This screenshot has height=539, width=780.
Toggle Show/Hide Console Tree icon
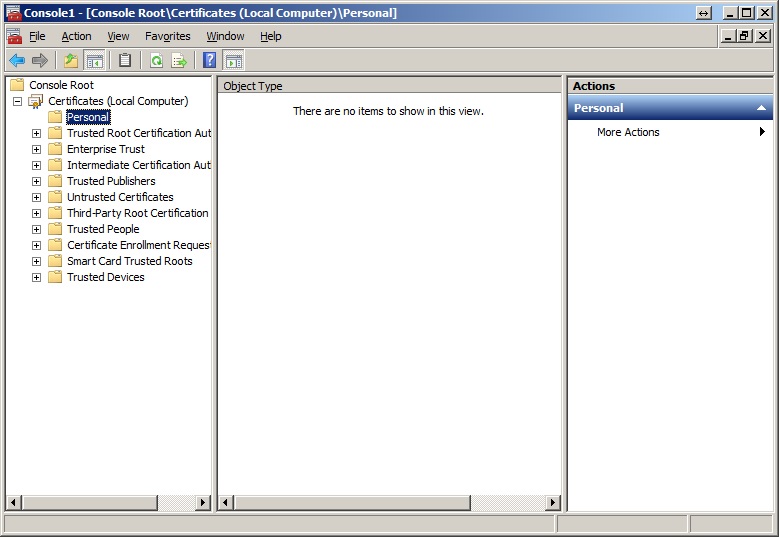(95, 61)
